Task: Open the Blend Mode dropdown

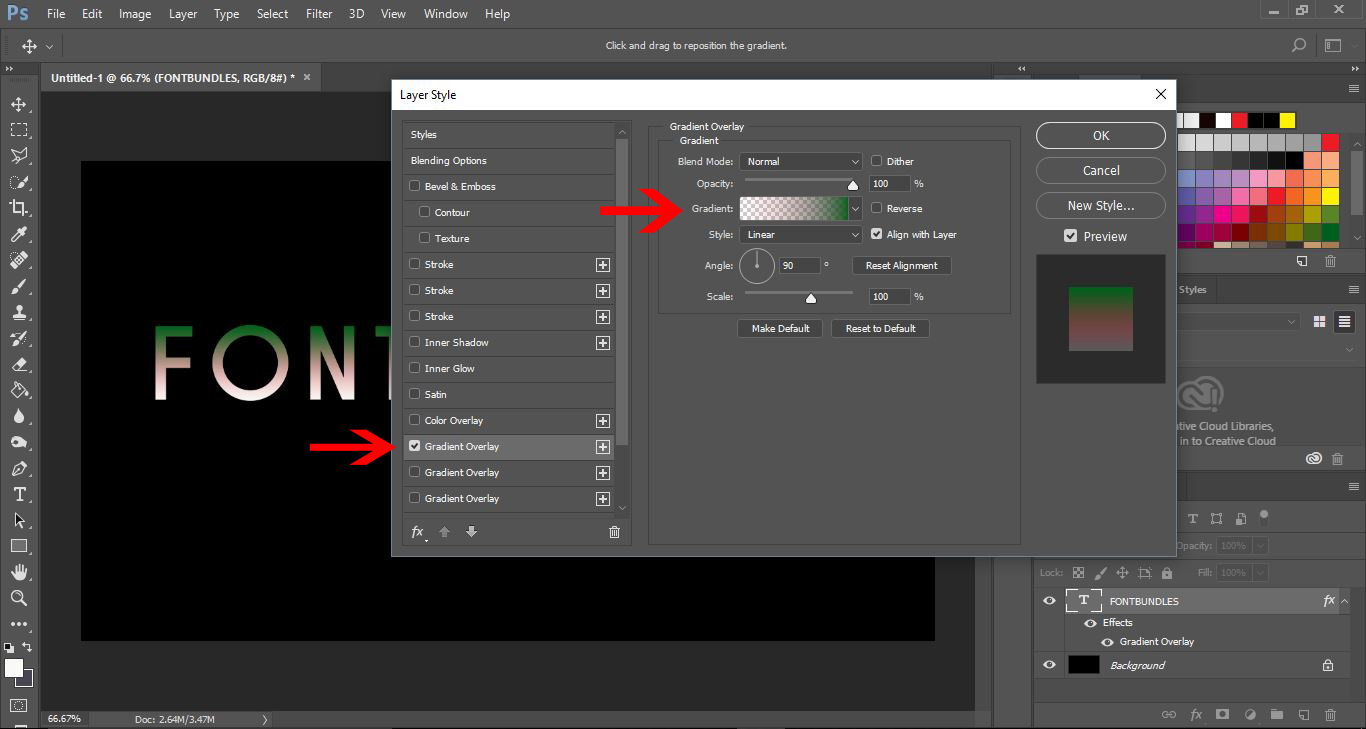Action: tap(801, 161)
